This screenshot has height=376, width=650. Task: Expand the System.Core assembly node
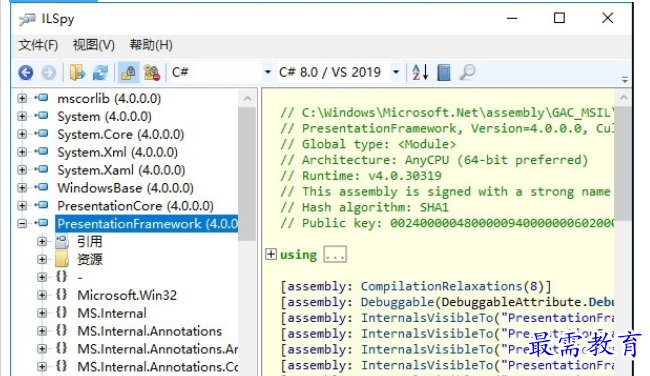[x=22, y=134]
